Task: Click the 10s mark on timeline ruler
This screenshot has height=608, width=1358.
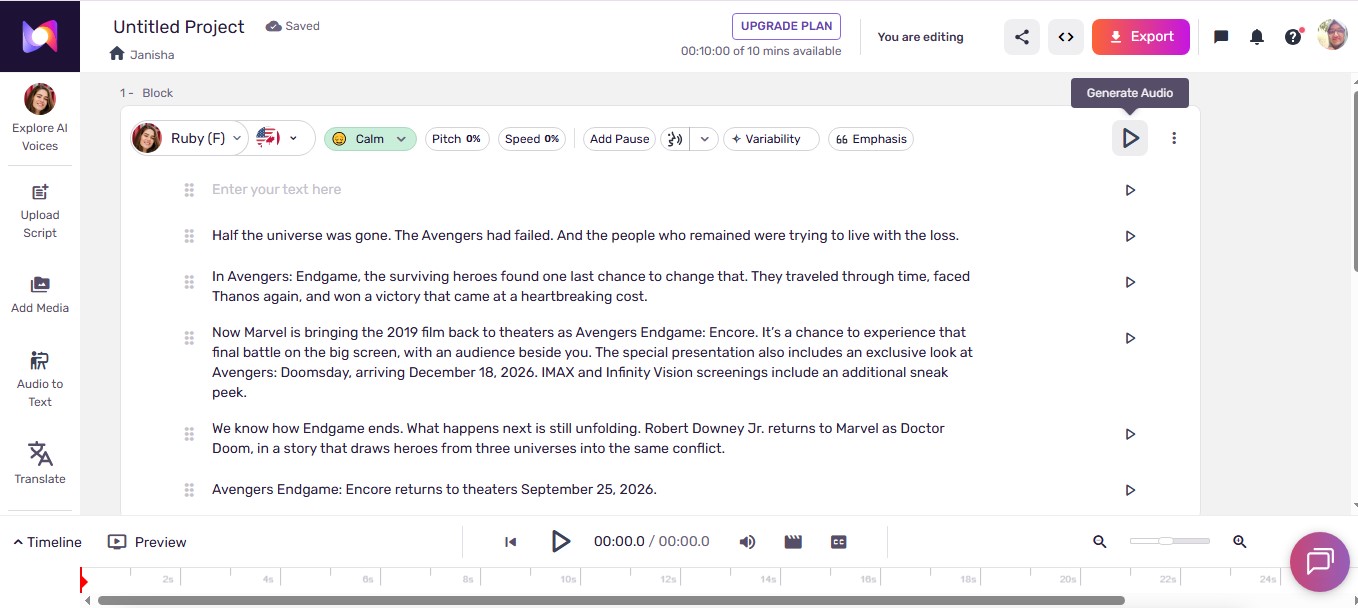Action: pyautogui.click(x=568, y=579)
